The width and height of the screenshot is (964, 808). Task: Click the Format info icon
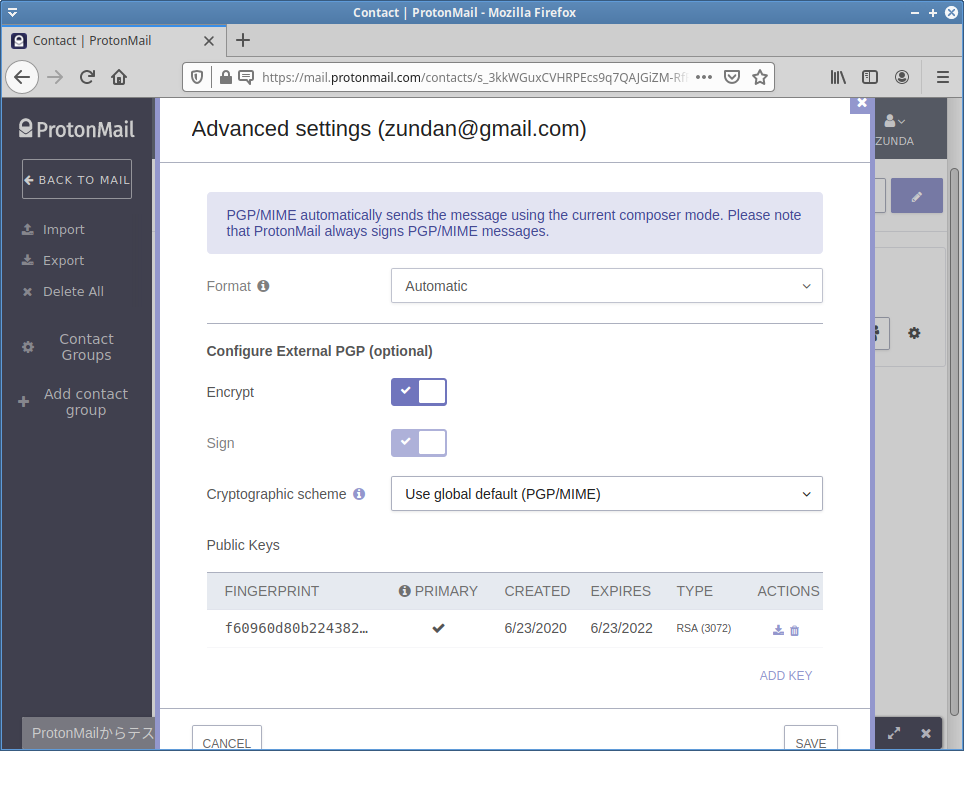tap(263, 286)
